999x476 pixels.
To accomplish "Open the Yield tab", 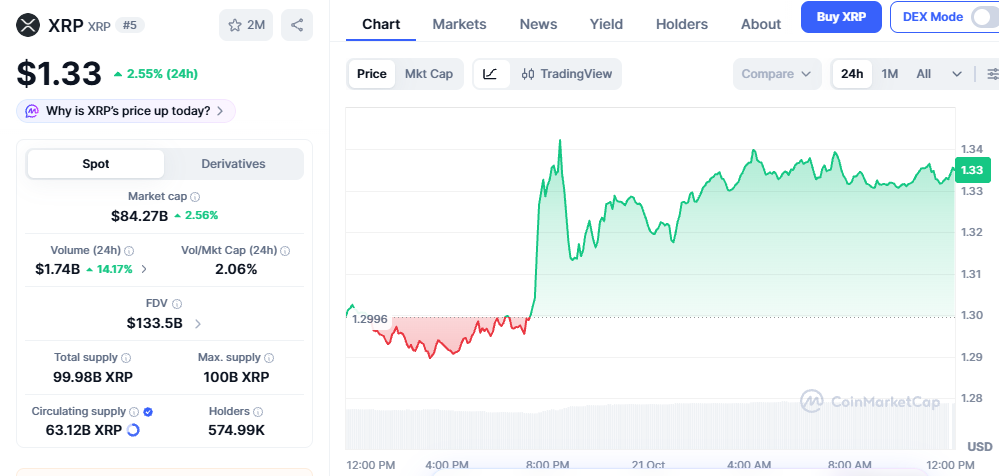I will (607, 24).
